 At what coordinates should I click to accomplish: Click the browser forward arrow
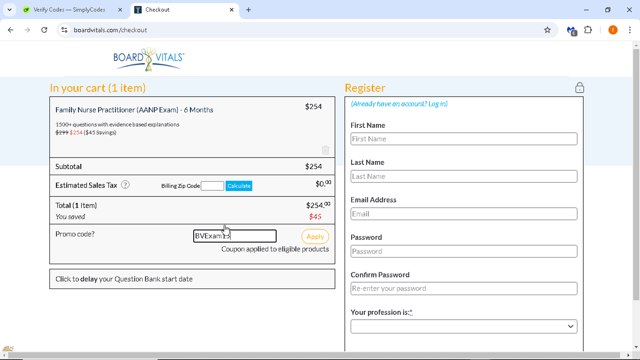(x=27, y=30)
